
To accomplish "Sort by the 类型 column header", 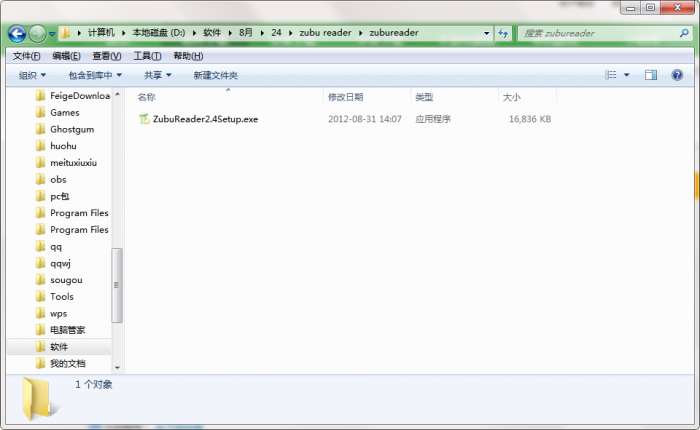I will 424,97.
